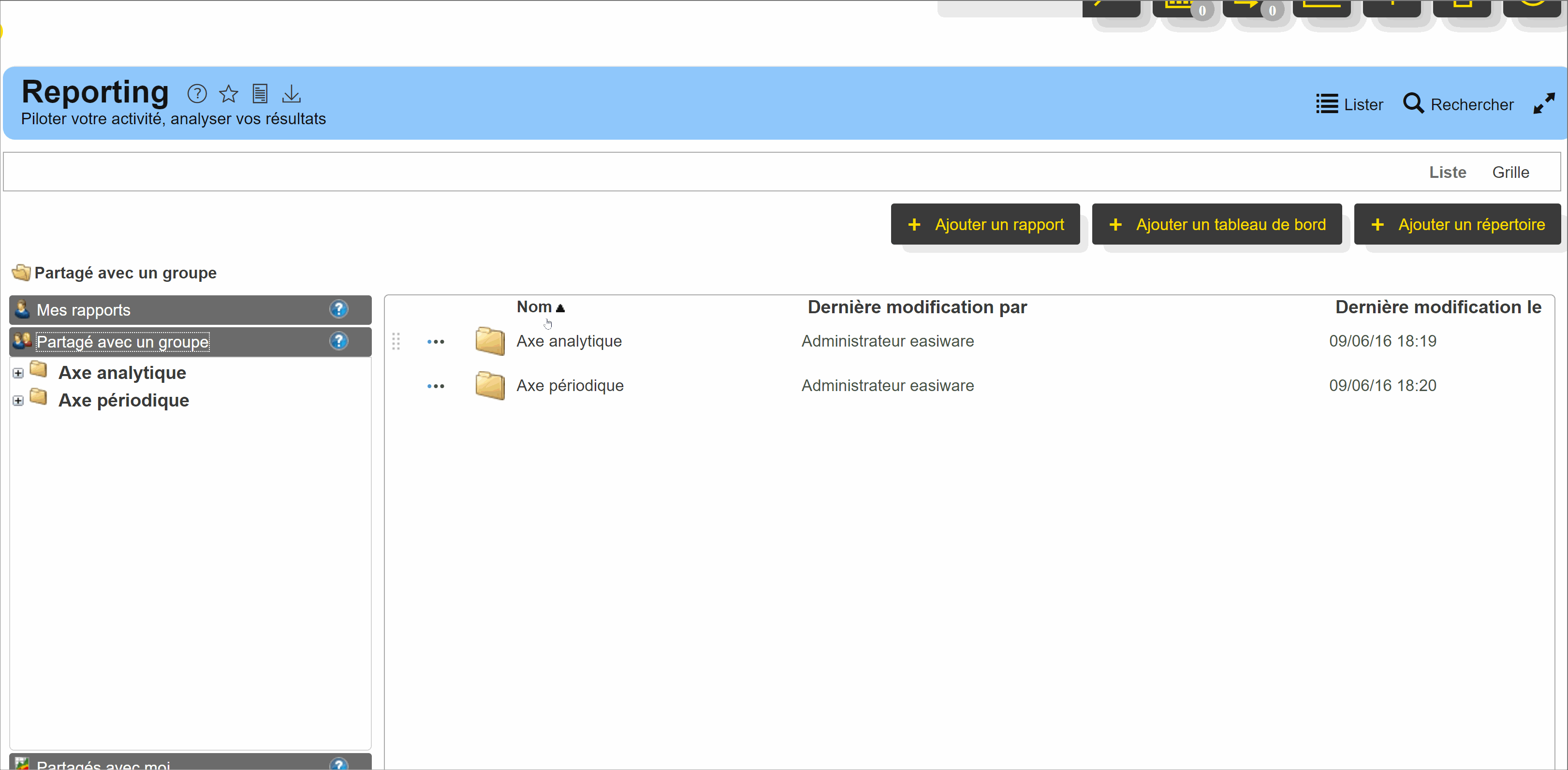Open Mes rapports section

pos(83,310)
